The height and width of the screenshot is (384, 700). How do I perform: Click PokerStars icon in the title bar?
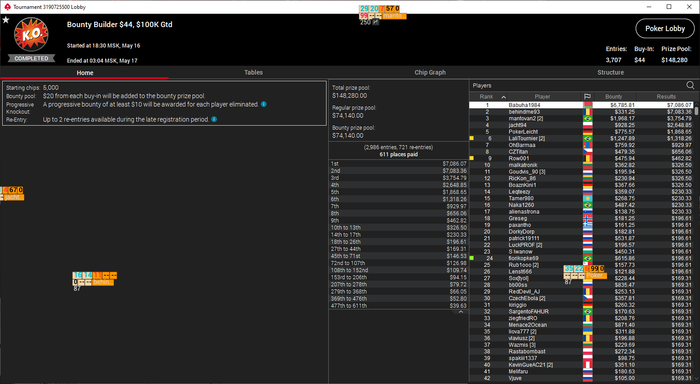pyautogui.click(x=7, y=7)
